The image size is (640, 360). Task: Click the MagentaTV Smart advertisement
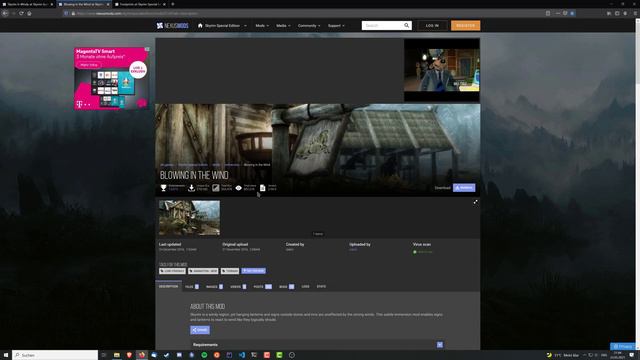[x=111, y=78]
